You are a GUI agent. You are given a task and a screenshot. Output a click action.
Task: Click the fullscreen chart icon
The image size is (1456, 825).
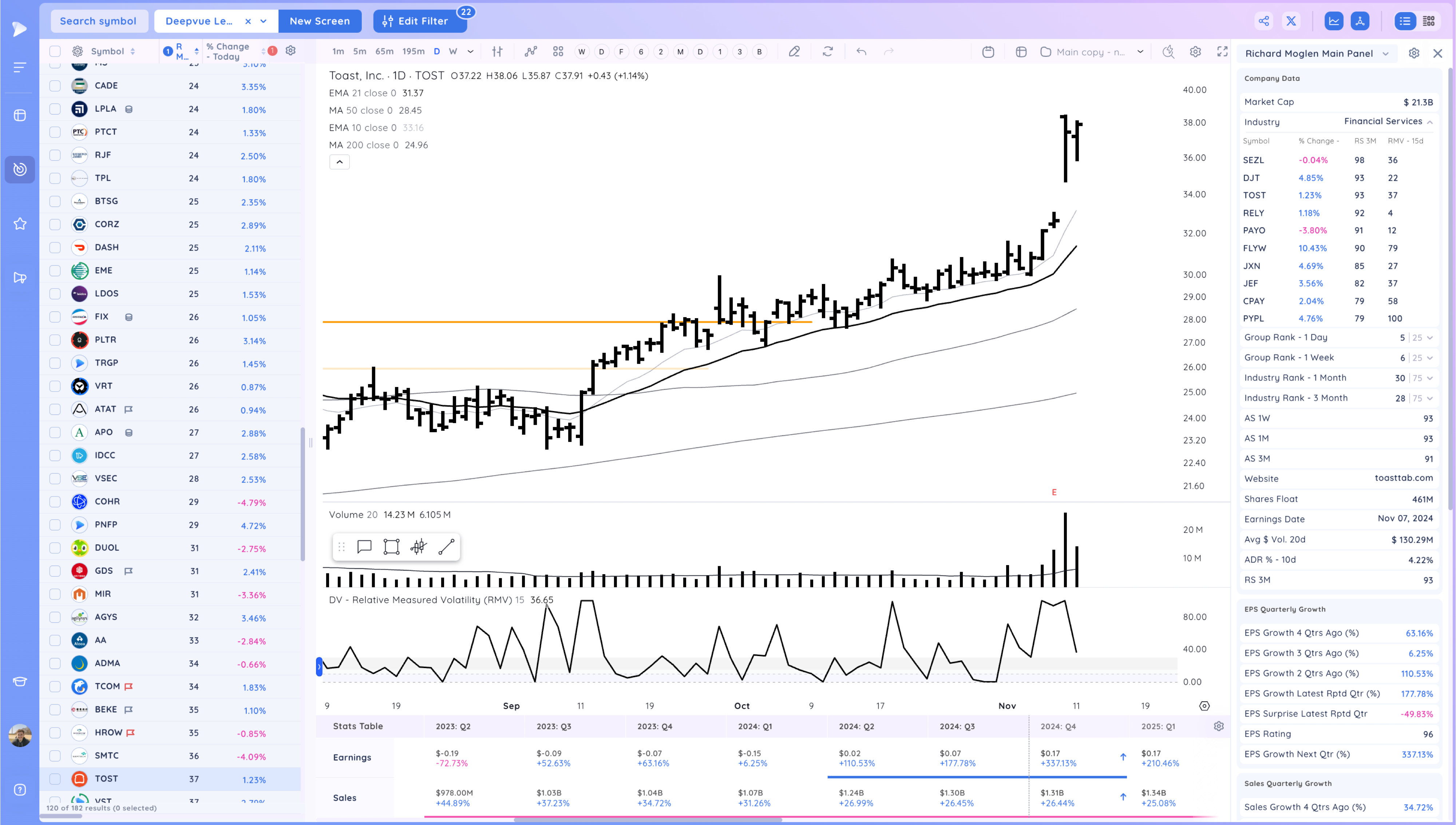pos(1222,52)
